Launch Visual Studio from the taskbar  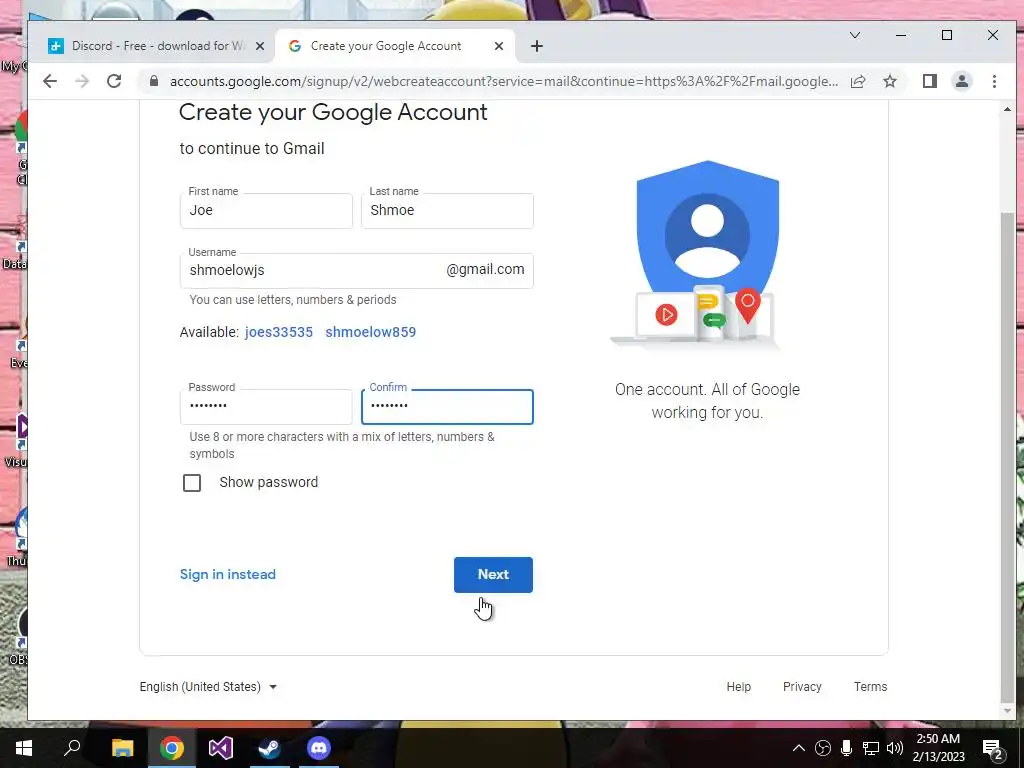(221, 748)
